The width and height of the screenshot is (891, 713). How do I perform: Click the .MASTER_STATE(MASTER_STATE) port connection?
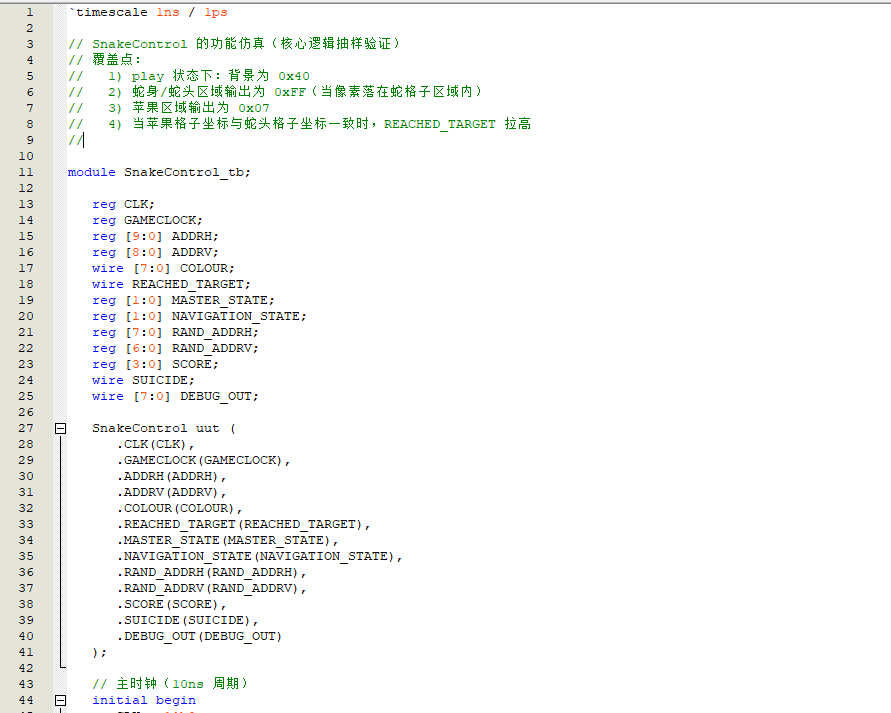(x=227, y=540)
